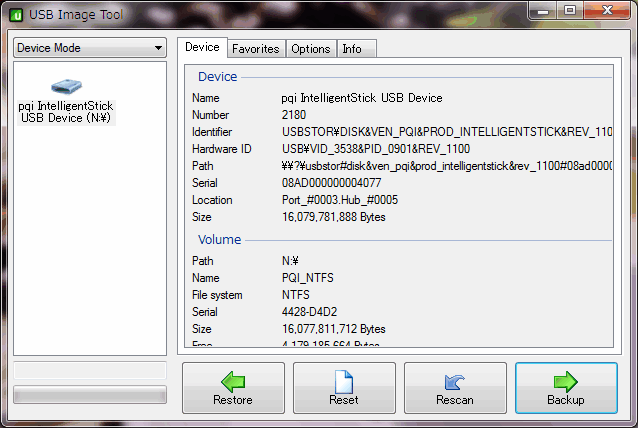Click the Rescan blue arrow icon
The image size is (638, 428).
[x=454, y=382]
